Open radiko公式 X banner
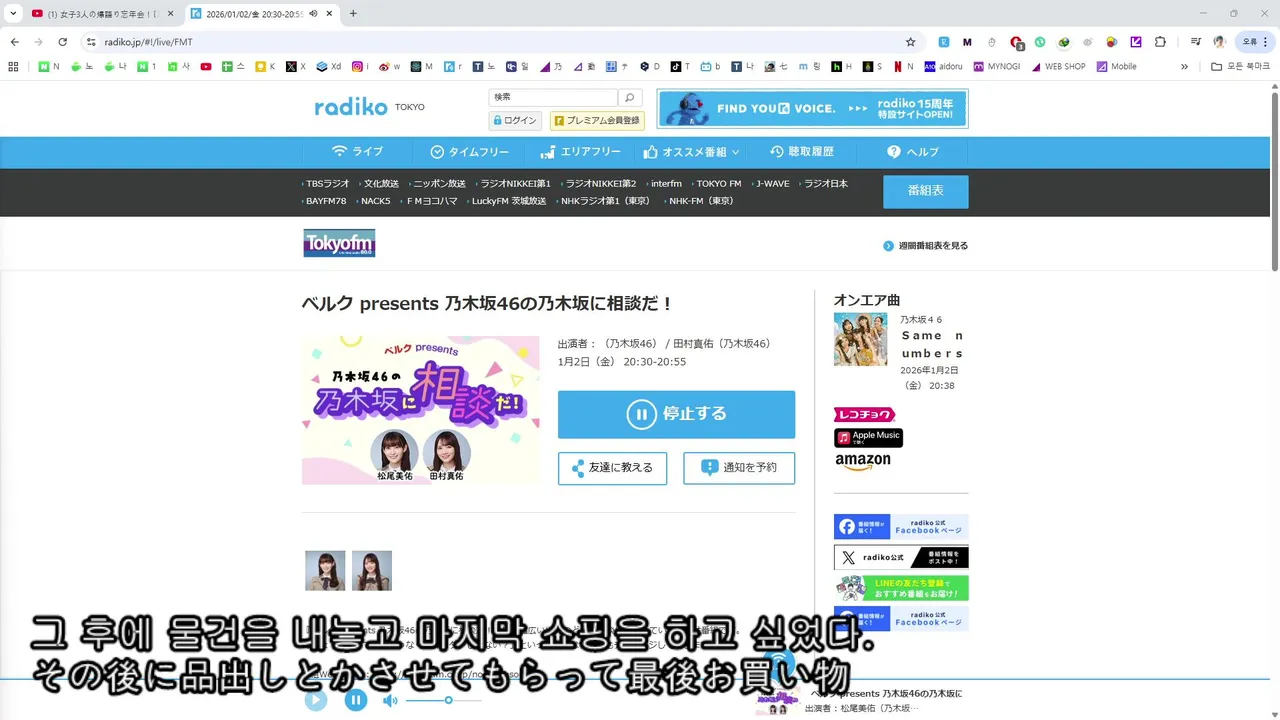This screenshot has width=1280, height=720. (x=901, y=557)
